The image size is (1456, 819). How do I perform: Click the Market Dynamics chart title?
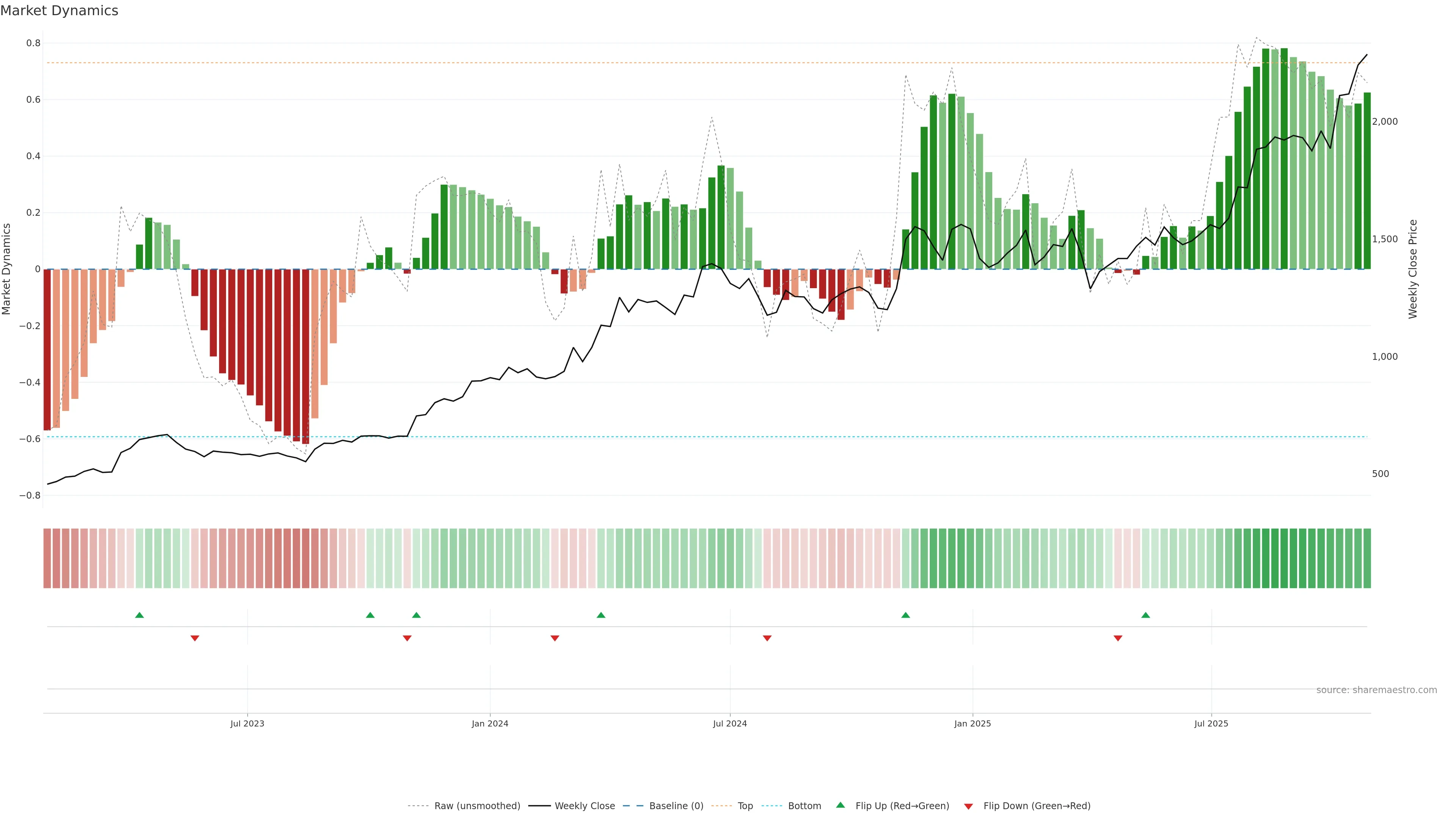60,11
